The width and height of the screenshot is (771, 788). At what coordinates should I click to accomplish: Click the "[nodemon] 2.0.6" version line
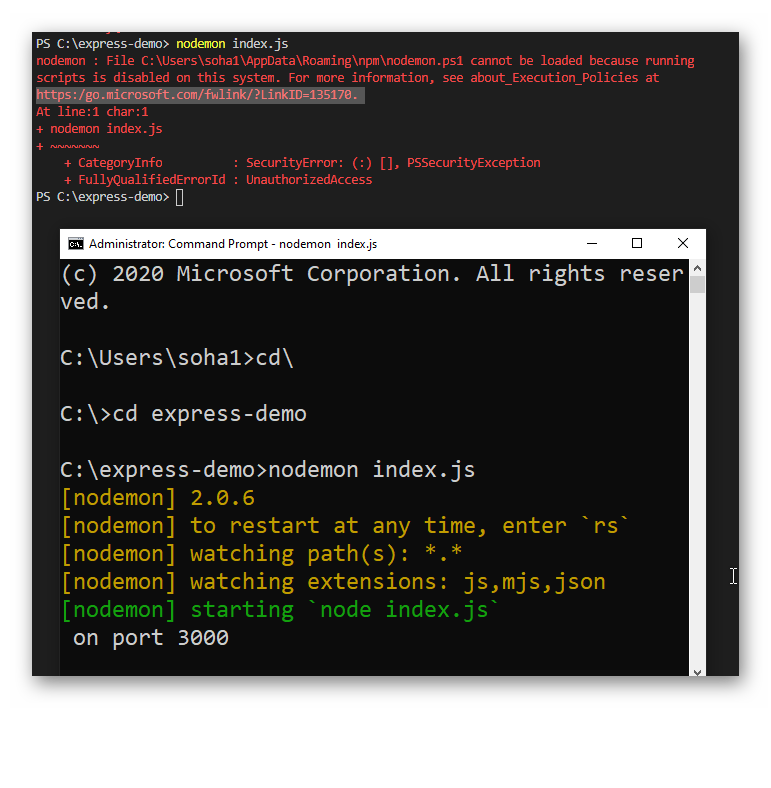(158, 498)
